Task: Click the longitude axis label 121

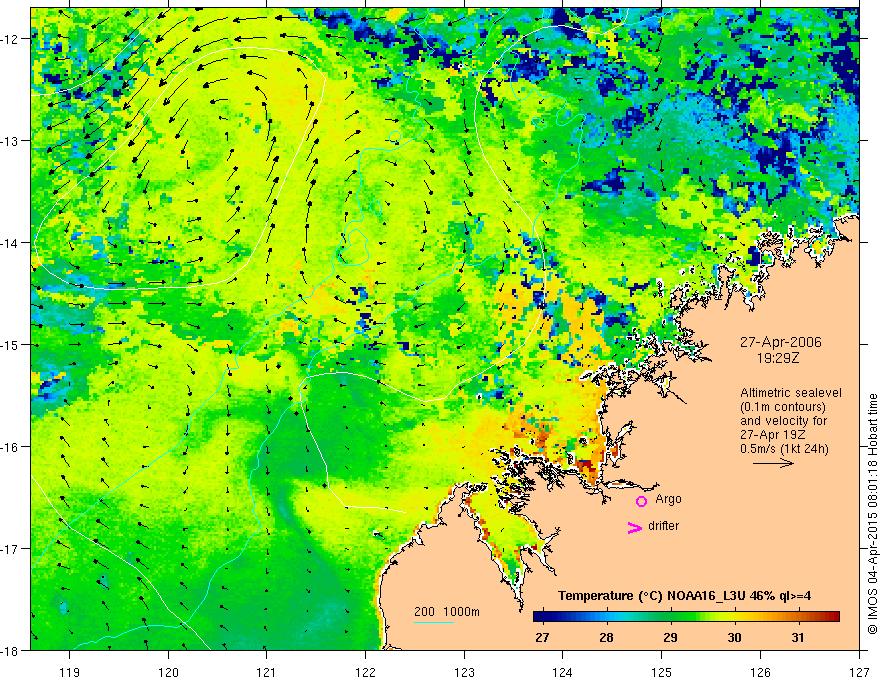Action: pos(267,672)
